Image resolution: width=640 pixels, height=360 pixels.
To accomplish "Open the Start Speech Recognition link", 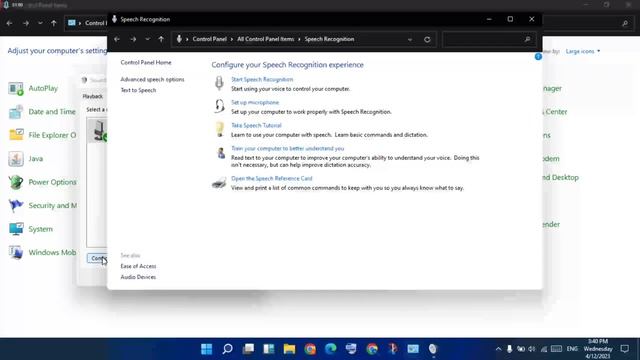I will click(262, 80).
